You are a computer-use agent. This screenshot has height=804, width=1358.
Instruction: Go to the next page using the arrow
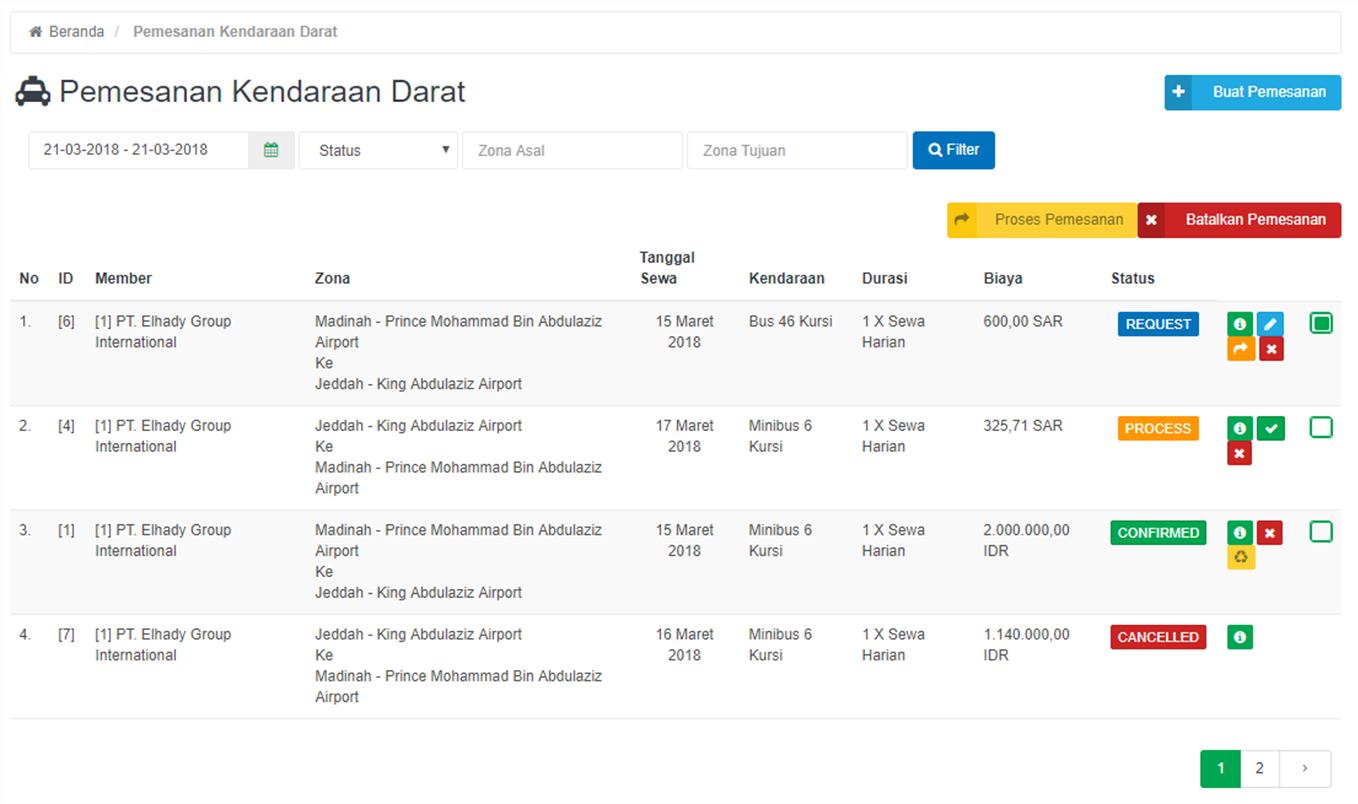(x=1304, y=769)
